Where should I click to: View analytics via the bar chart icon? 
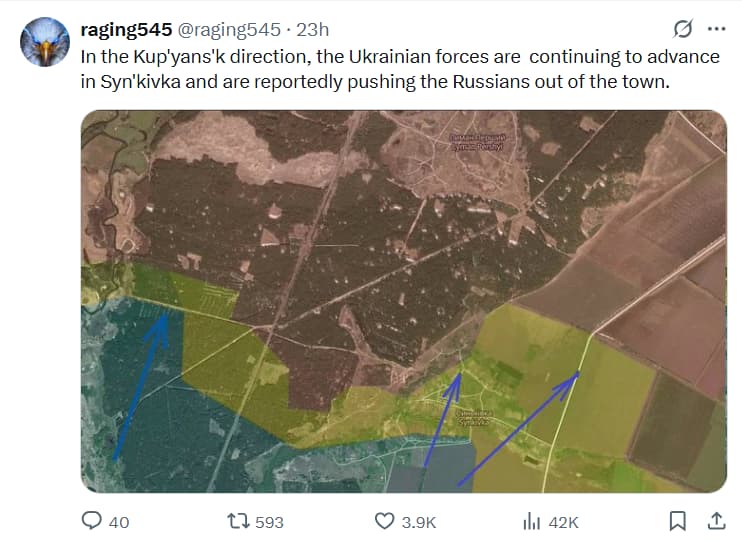[532, 521]
